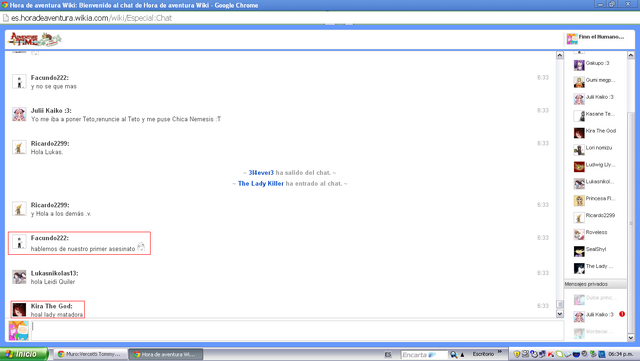The height and width of the screenshot is (361, 640).
Task: Click The Lady ... avatar in user list
Action: pyautogui.click(x=579, y=268)
